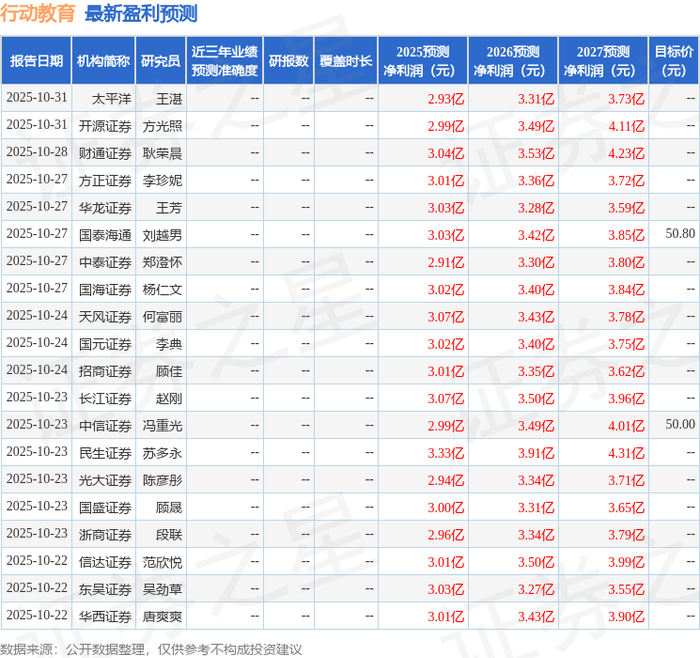The height and width of the screenshot is (658, 700).
Task: Click analyst name 李典
Action: [169, 344]
